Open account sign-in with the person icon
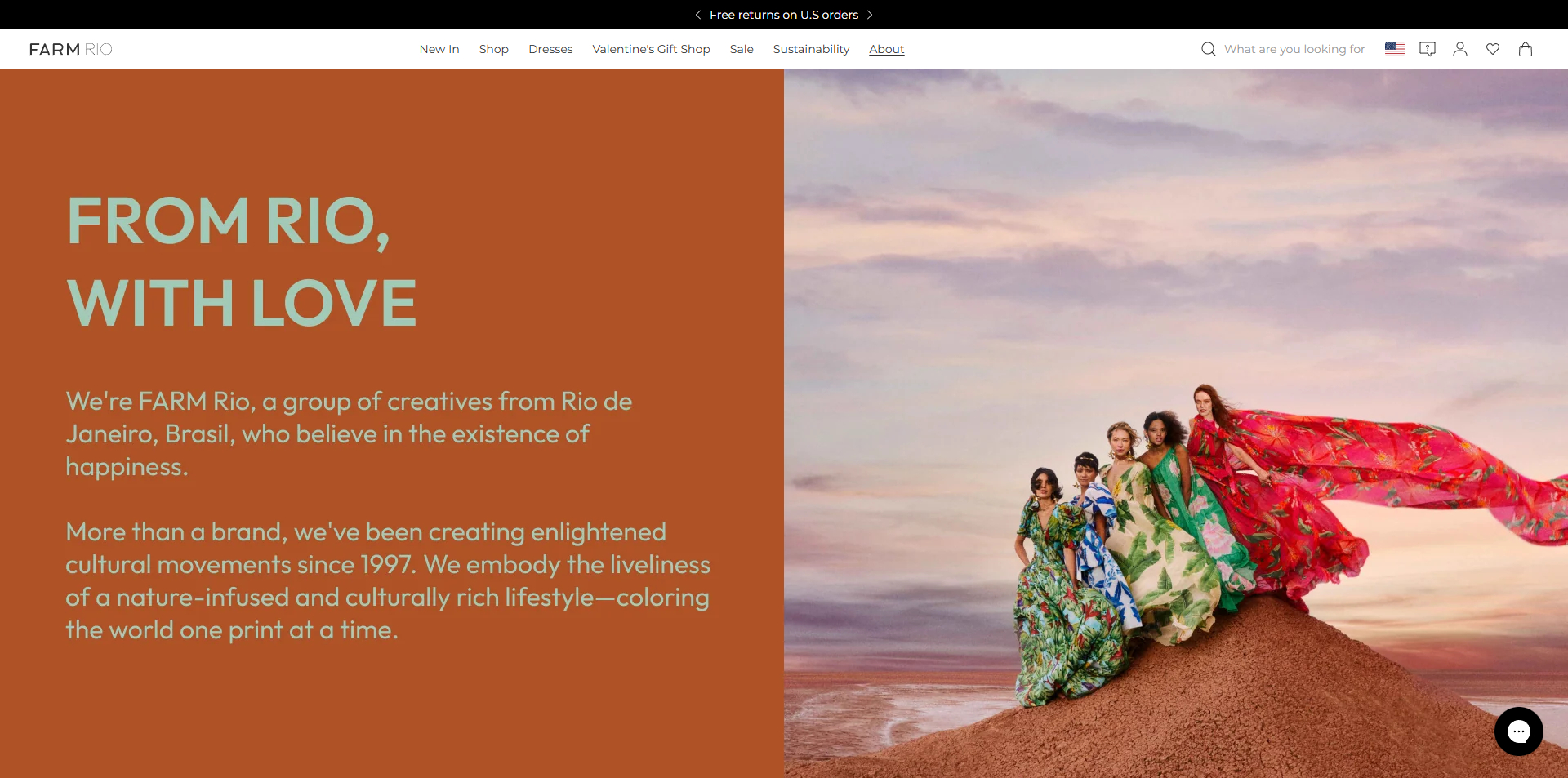The width and height of the screenshot is (1568, 778). [1460, 49]
